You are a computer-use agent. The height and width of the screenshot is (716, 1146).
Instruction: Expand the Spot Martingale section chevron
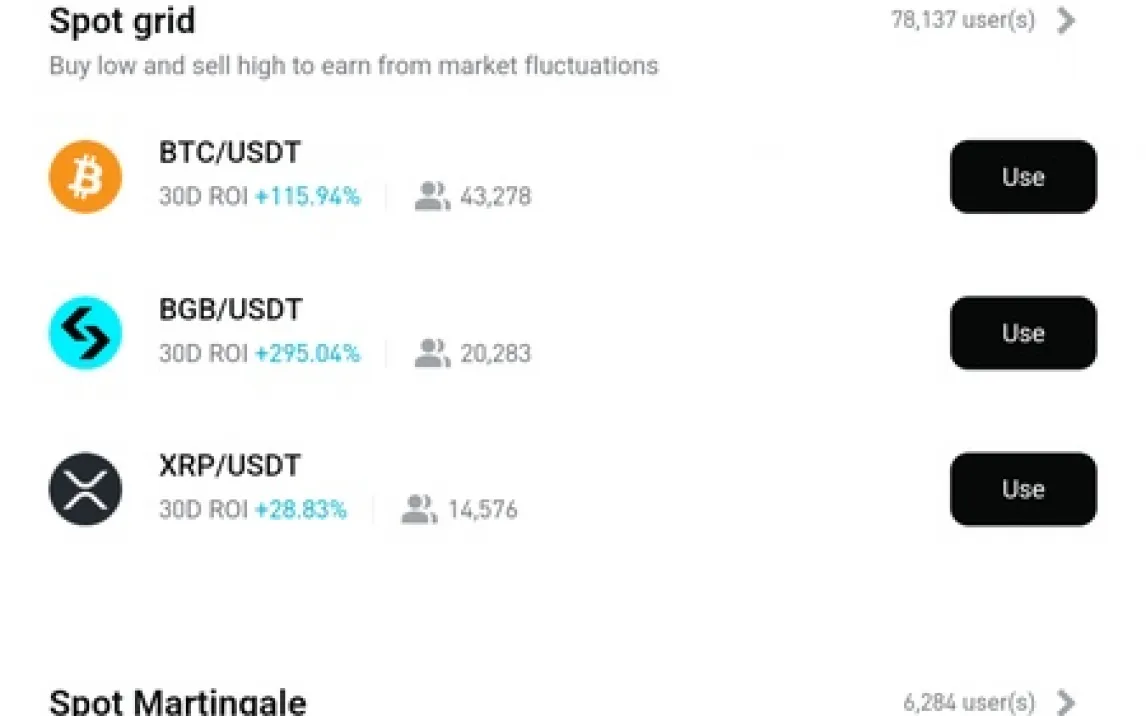[1066, 702]
